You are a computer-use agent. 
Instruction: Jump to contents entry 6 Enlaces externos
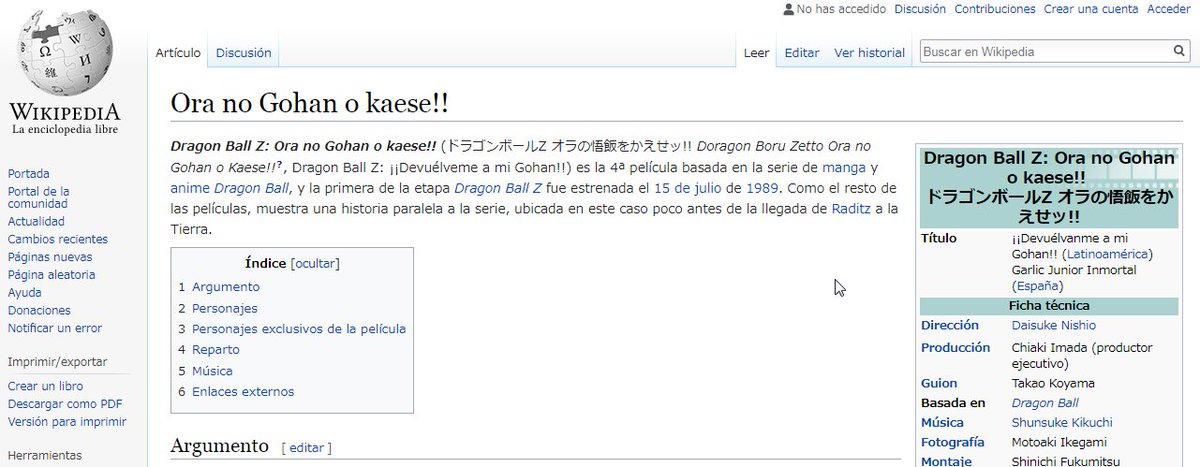tap(236, 392)
